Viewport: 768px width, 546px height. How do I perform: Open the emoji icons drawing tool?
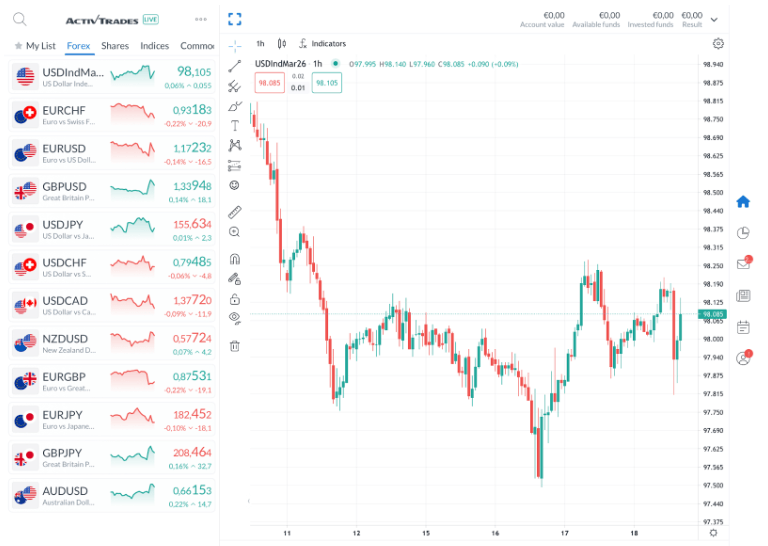[235, 185]
